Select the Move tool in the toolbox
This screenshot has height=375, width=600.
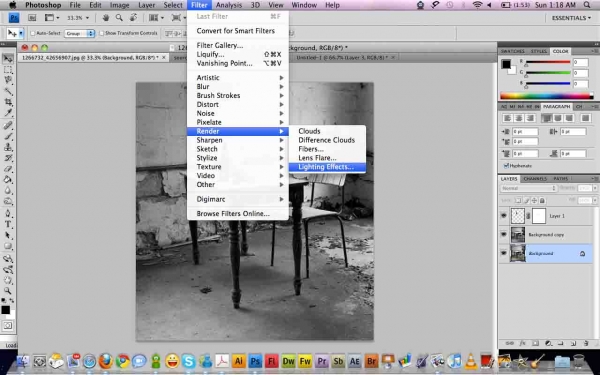[x=8, y=59]
